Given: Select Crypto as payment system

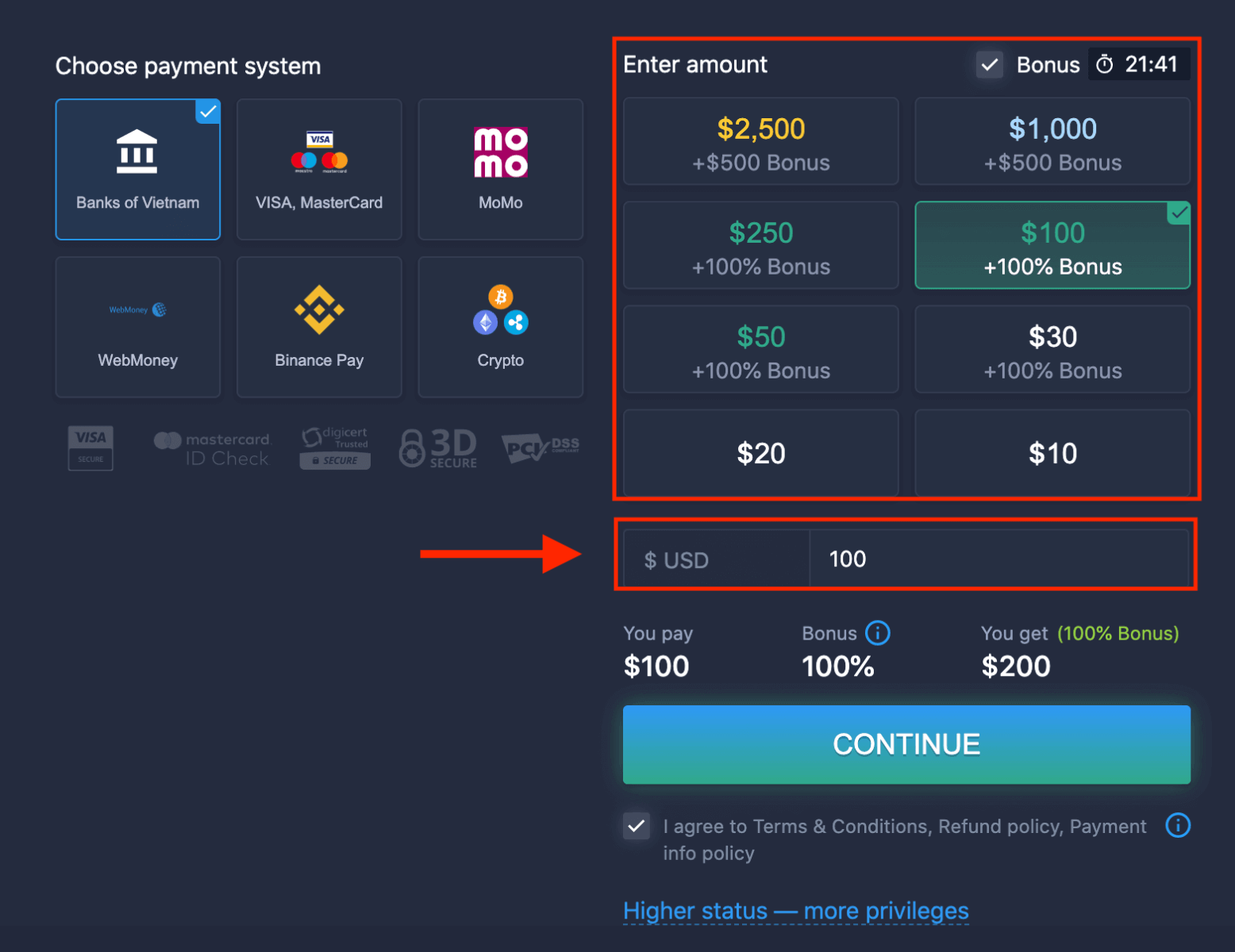Looking at the screenshot, I should click(500, 325).
